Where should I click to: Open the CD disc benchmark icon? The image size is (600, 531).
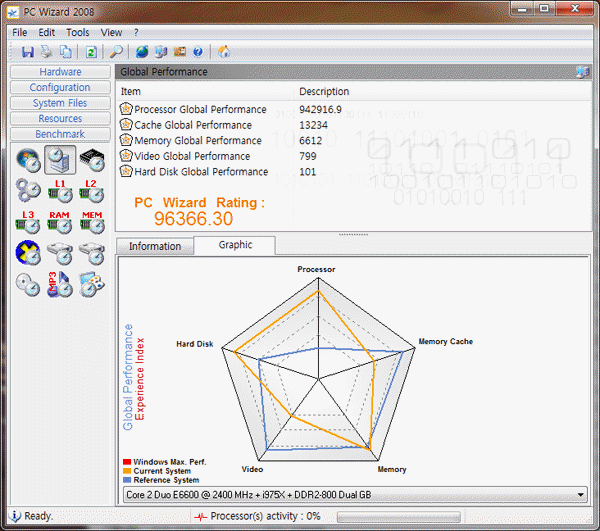click(x=28, y=285)
